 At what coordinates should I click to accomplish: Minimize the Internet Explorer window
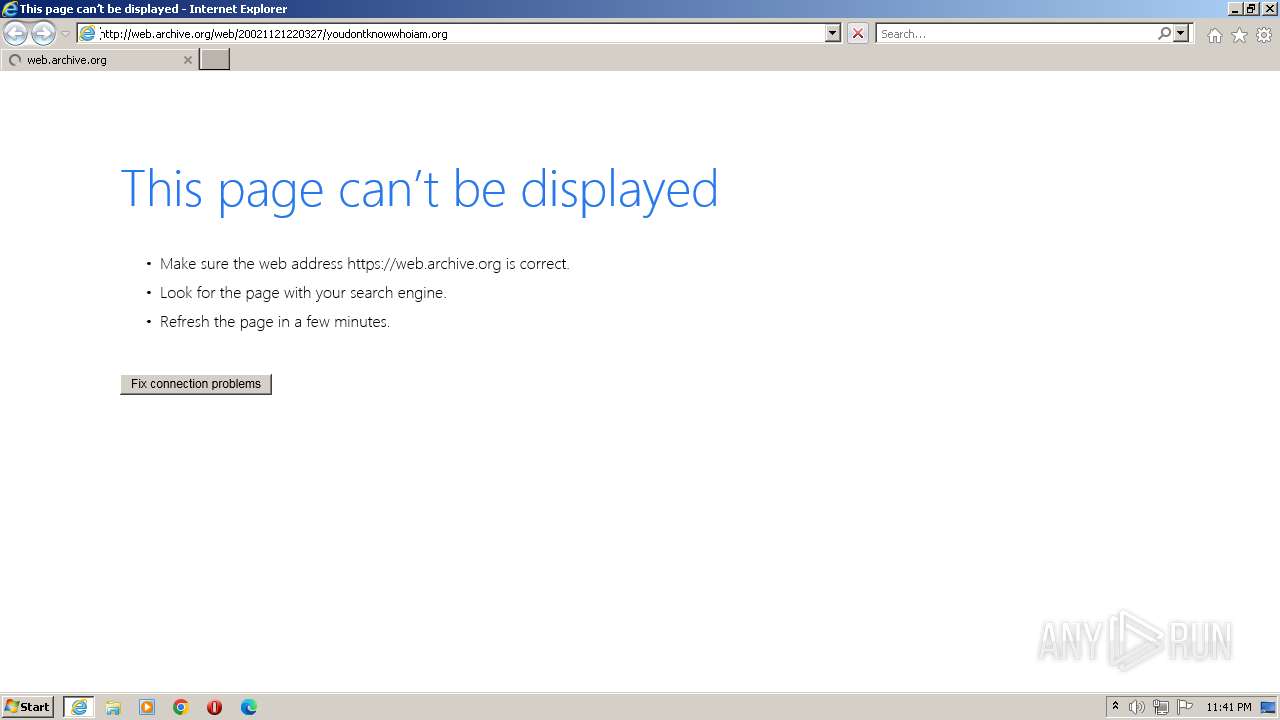click(1235, 9)
